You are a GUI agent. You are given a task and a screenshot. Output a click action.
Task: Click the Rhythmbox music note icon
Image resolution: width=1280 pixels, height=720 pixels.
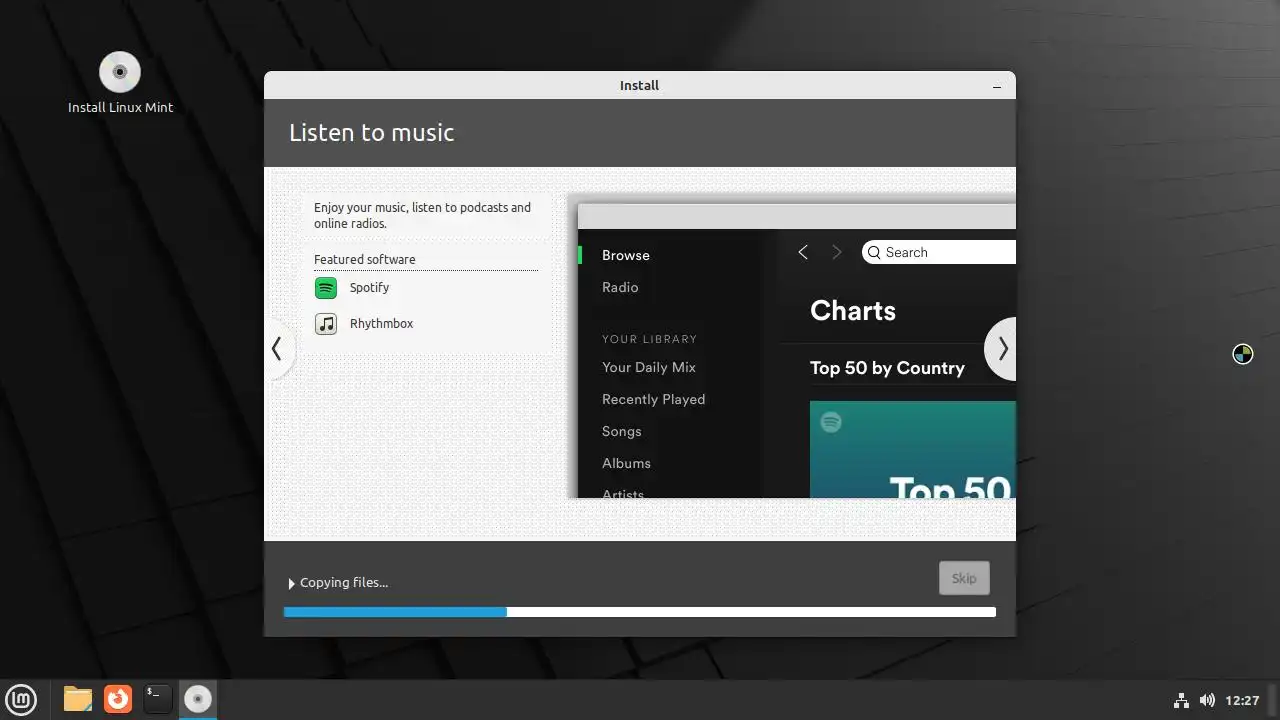tap(326, 324)
